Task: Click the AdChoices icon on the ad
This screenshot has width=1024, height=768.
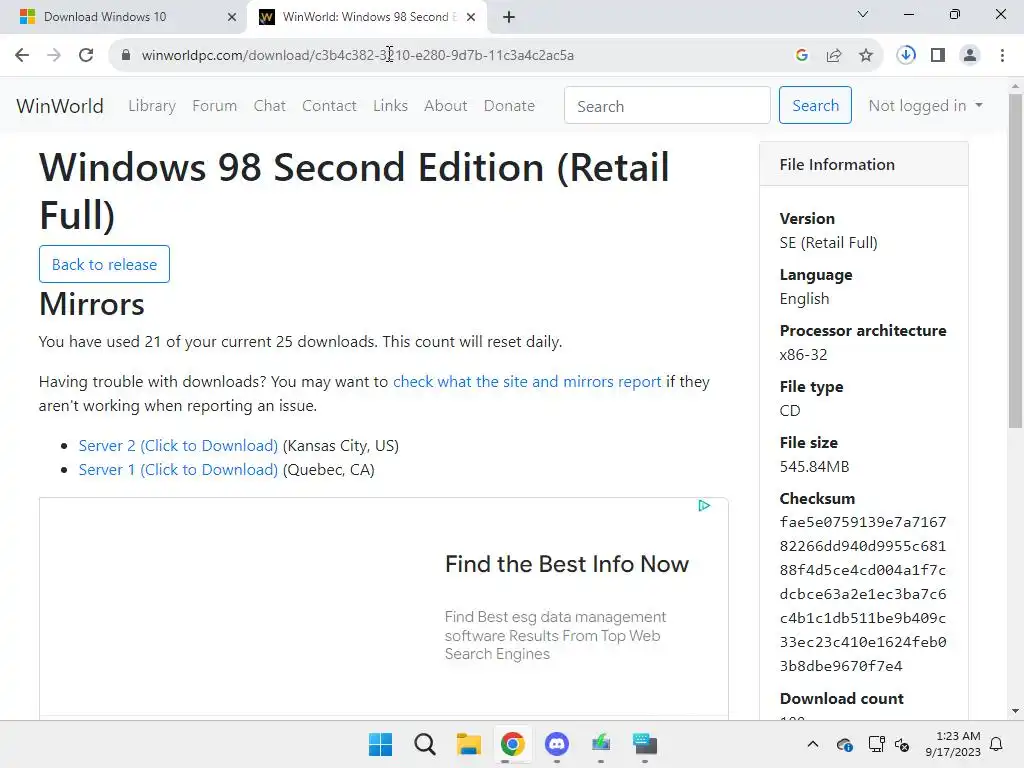Action: click(x=704, y=505)
